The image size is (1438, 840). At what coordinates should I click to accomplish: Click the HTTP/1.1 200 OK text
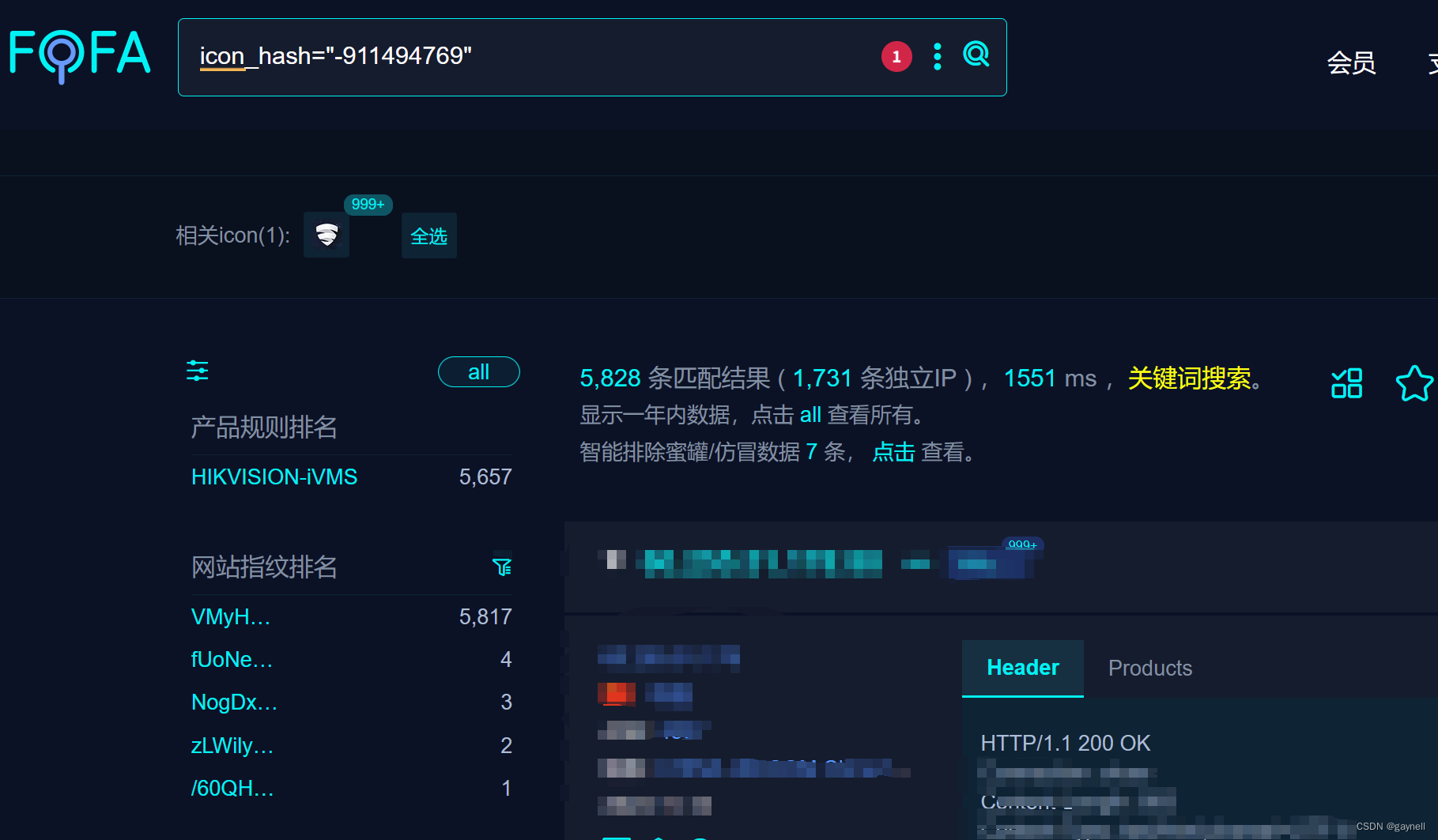[x=1065, y=744]
